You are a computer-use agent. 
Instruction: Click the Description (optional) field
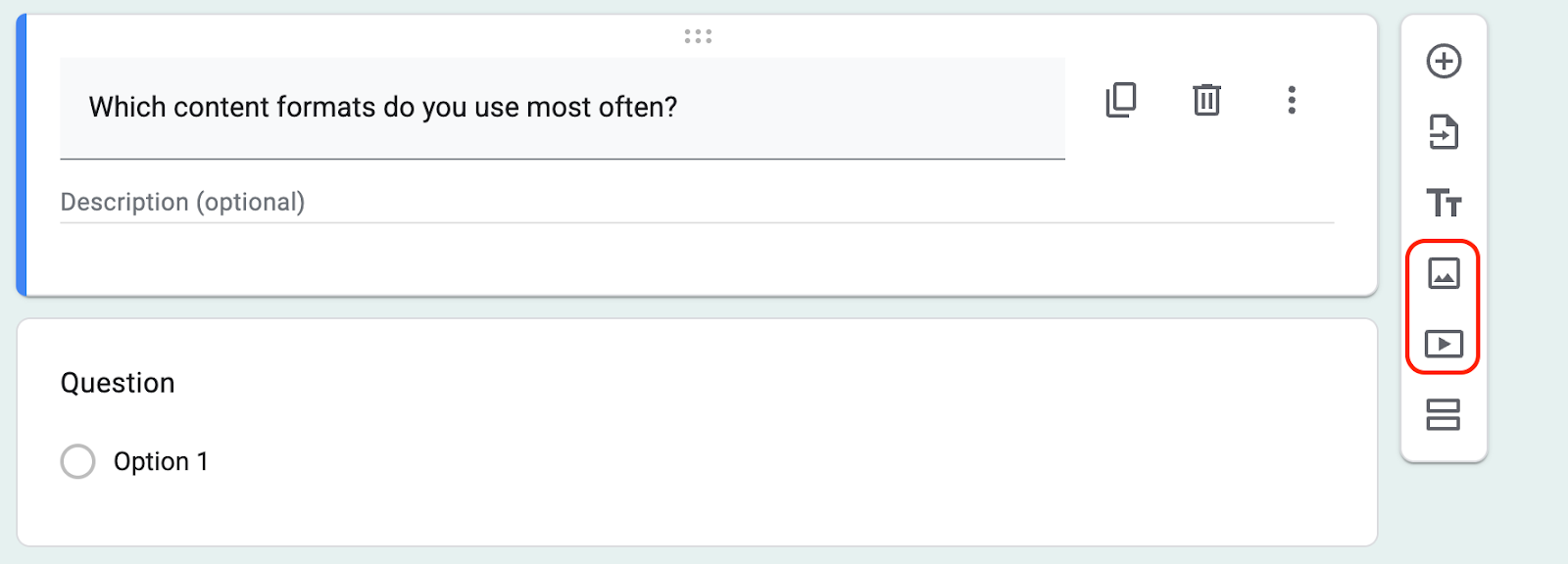pyautogui.click(x=182, y=202)
